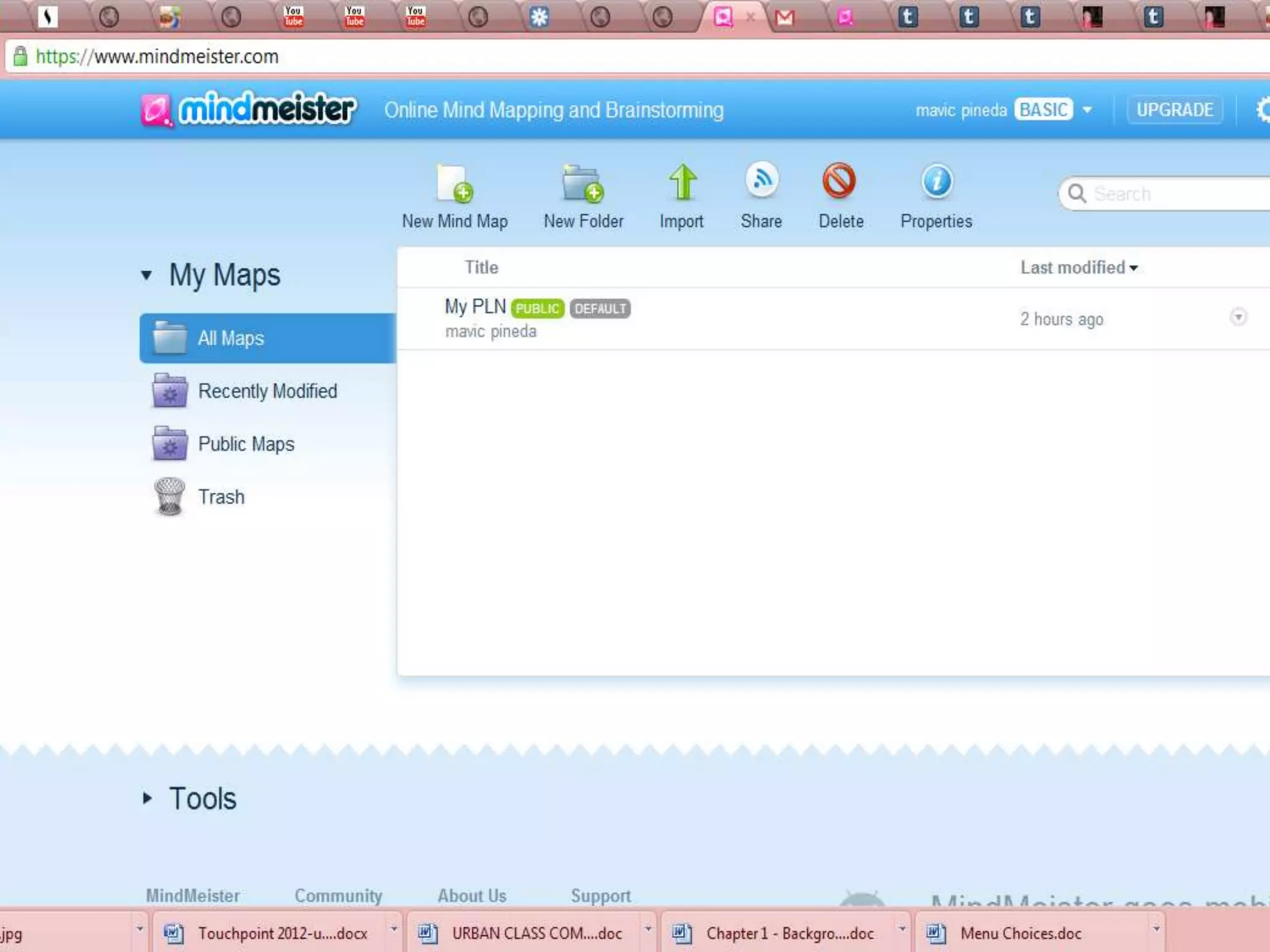Expand the Tools section
This screenshot has width=1270, height=952.
(147, 798)
